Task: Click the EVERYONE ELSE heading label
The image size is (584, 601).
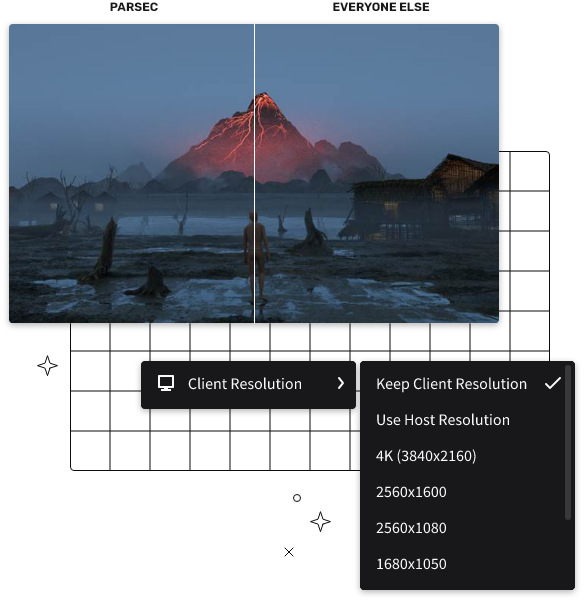Action: (x=381, y=7)
